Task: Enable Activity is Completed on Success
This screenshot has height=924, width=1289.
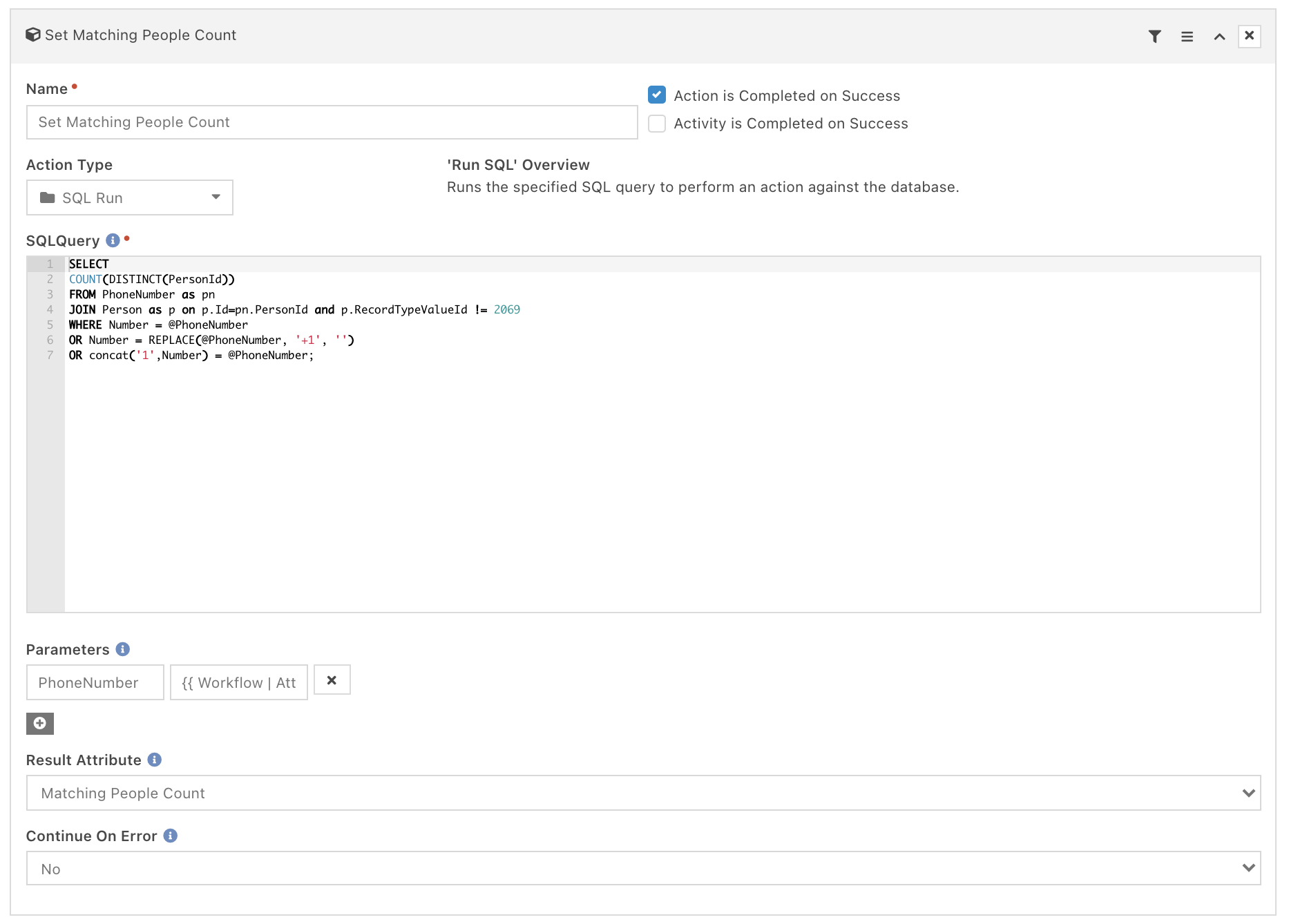Action: click(x=656, y=124)
